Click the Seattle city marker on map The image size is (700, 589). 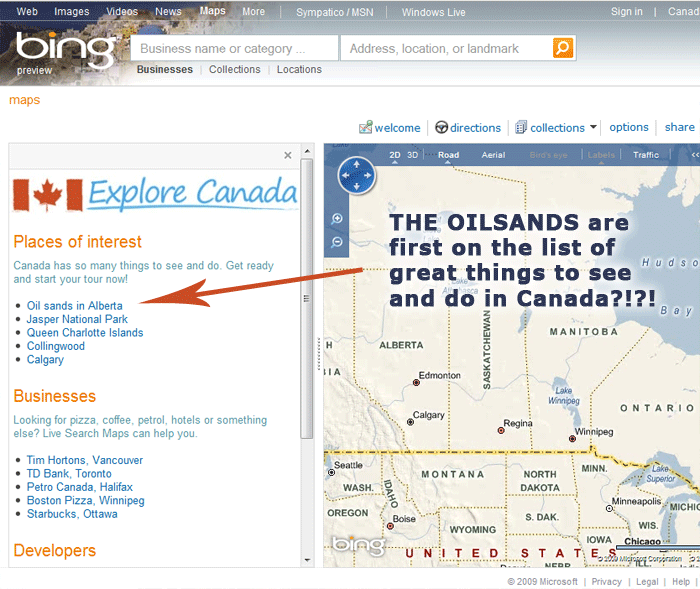tap(331, 472)
